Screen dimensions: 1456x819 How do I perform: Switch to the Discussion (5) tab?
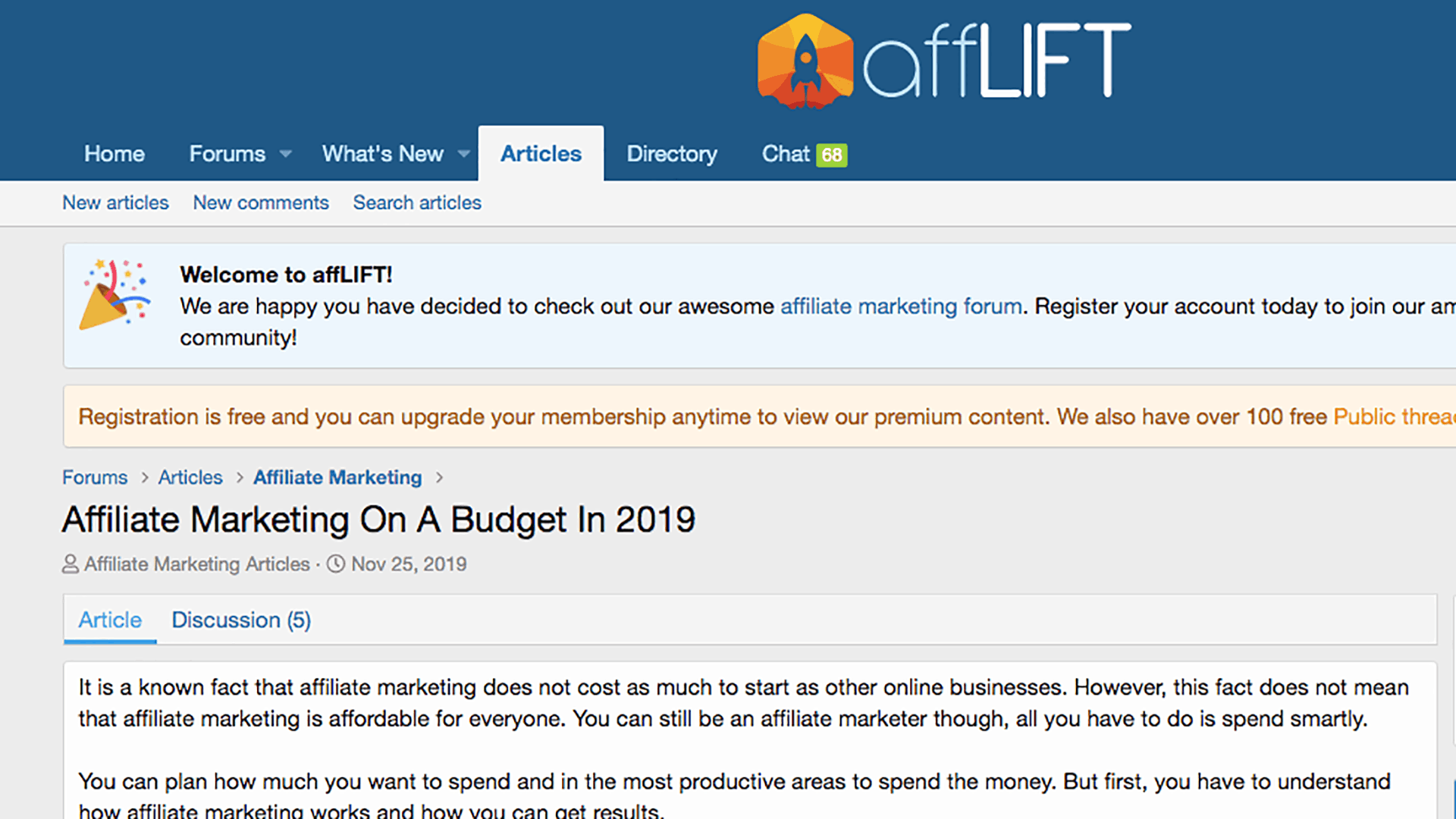point(241,620)
